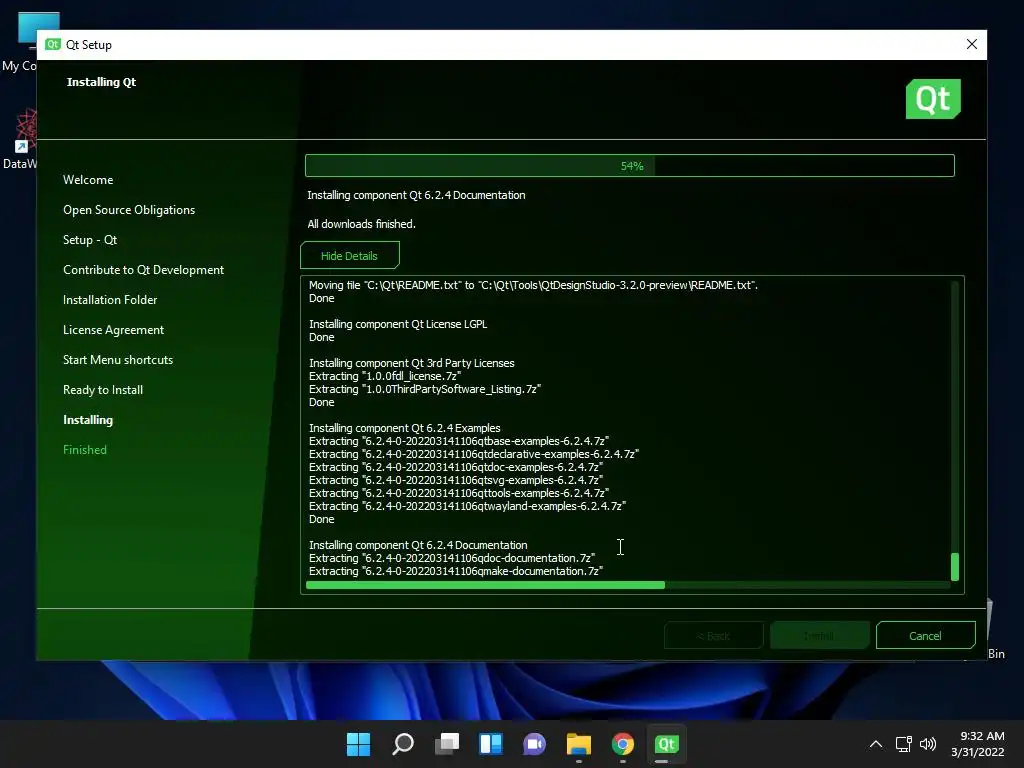The width and height of the screenshot is (1024, 768).
Task: Open Windows Start menu
Action: click(x=358, y=744)
